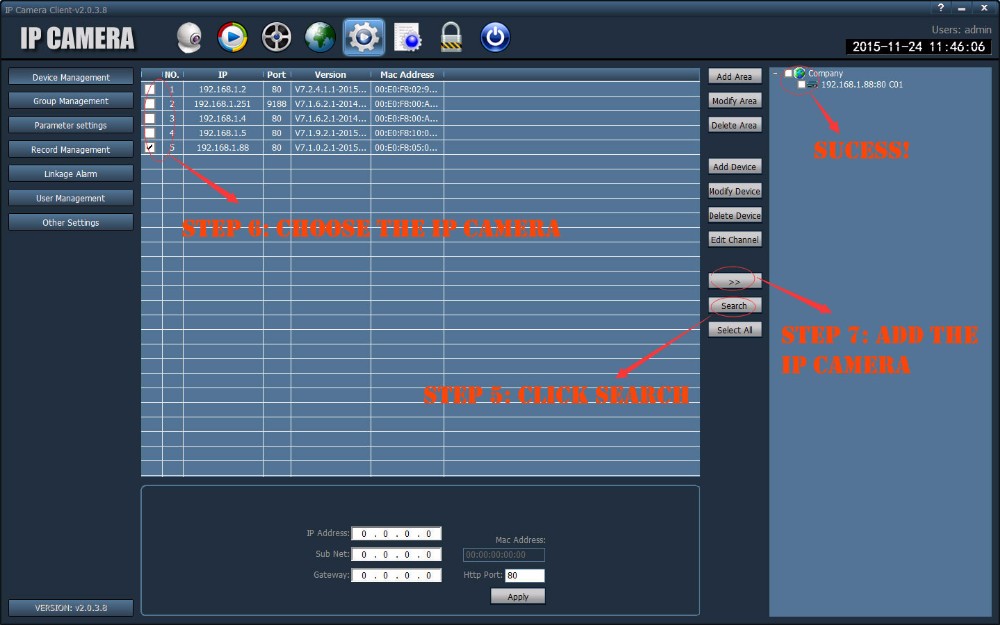Click the Delete Device button

click(735, 216)
